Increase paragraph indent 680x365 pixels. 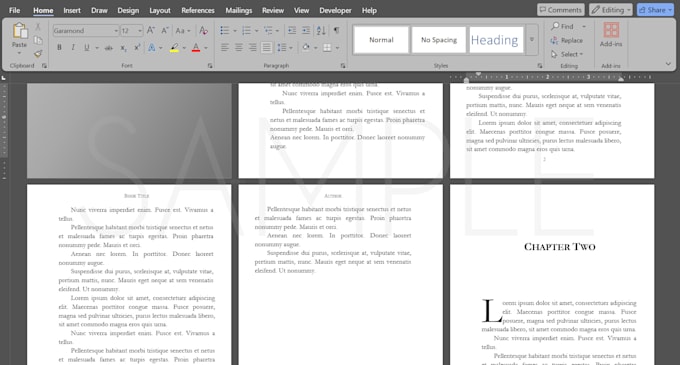pyautogui.click(x=306, y=30)
